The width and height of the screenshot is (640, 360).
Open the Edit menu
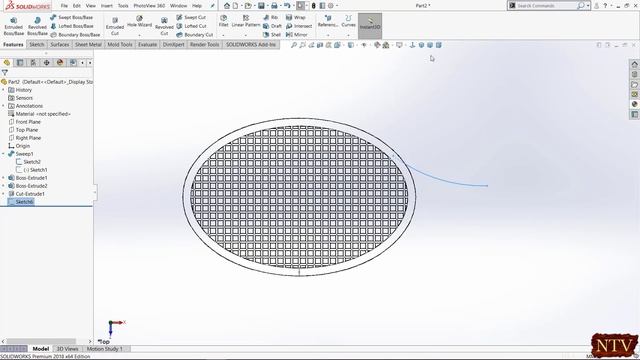77,6
